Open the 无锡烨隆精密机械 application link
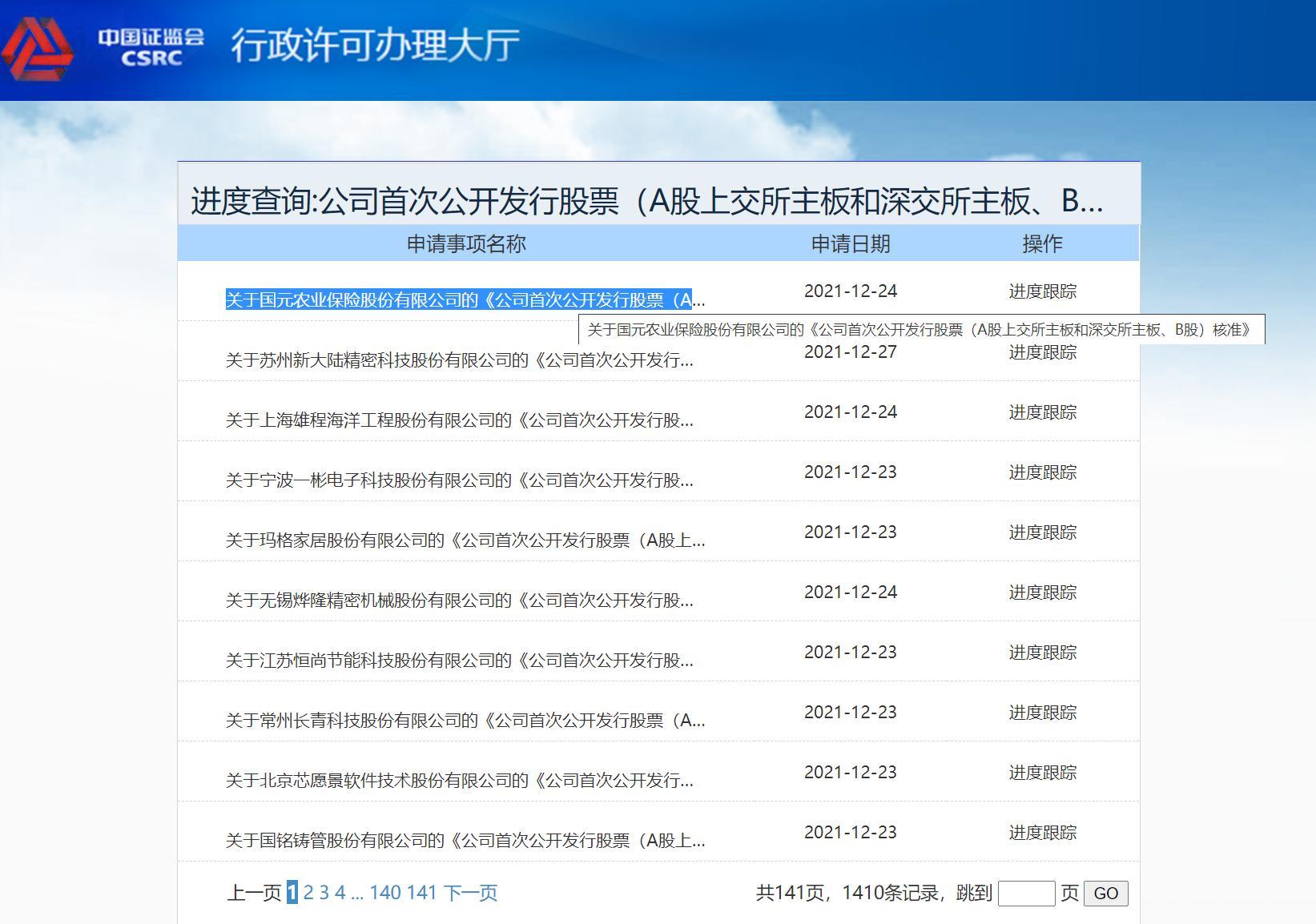The width and height of the screenshot is (1316, 924). coord(459,601)
